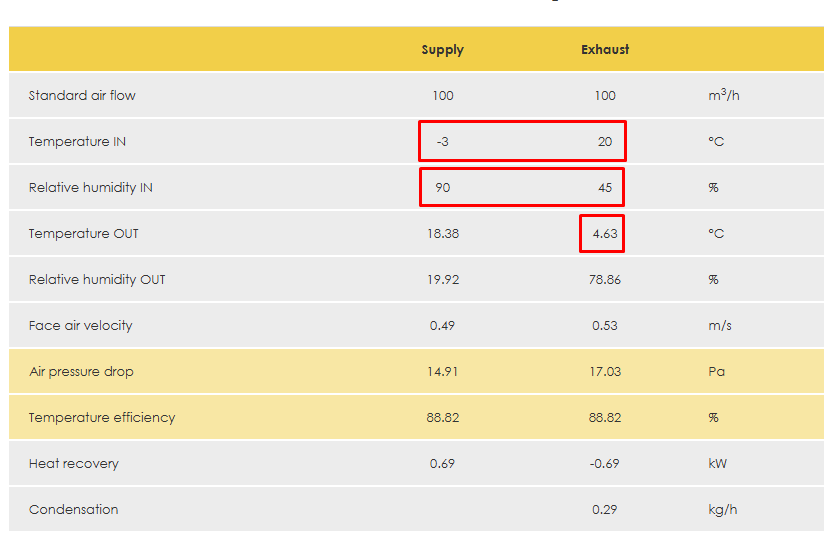Click the Supply Standard air flow value 100

443,96
